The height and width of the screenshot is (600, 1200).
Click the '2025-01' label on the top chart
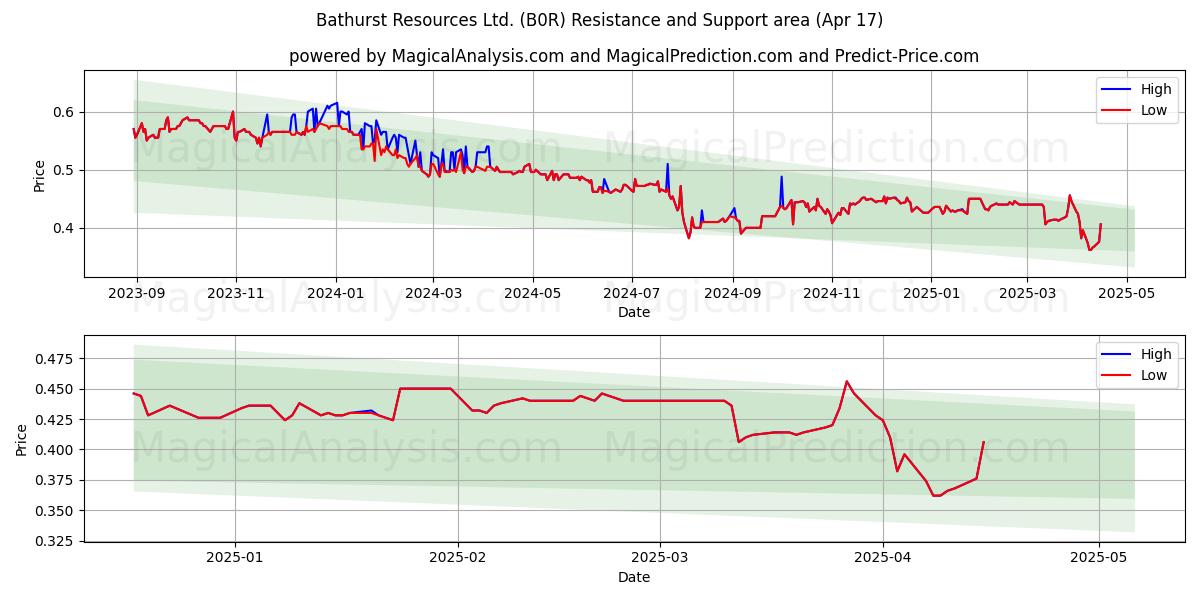point(930,293)
